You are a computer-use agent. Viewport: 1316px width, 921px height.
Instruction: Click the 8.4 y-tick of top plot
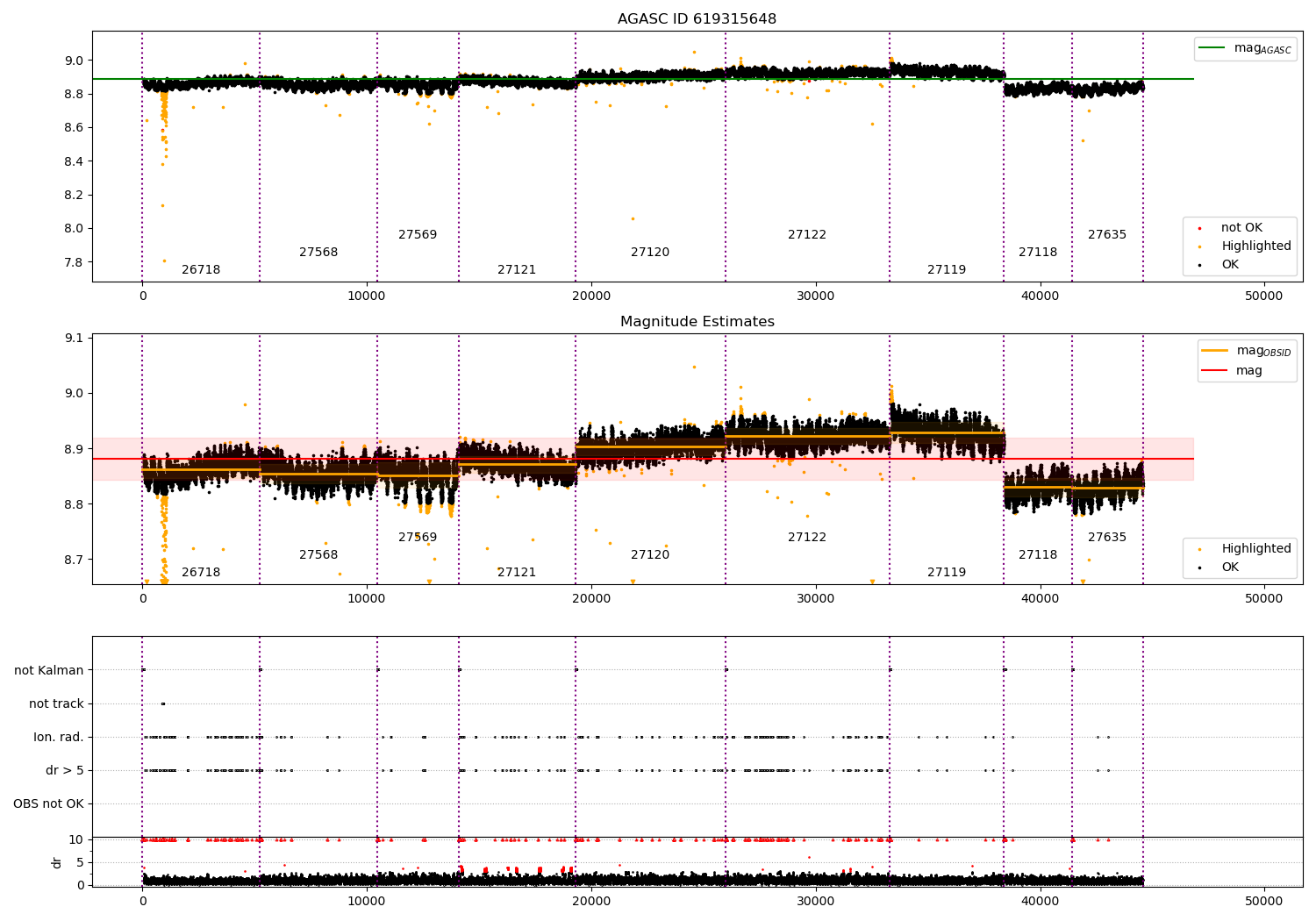(74, 161)
